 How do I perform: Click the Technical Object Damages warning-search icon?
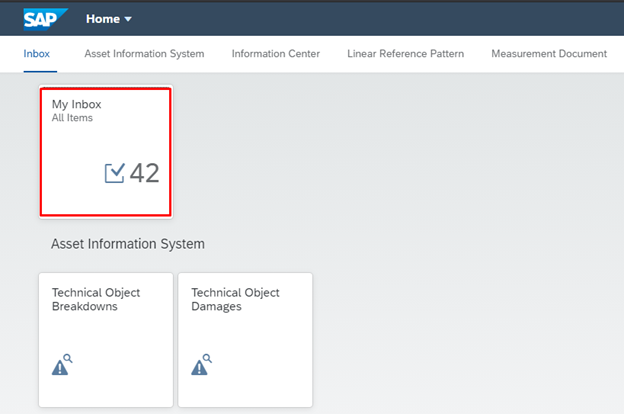point(201,365)
